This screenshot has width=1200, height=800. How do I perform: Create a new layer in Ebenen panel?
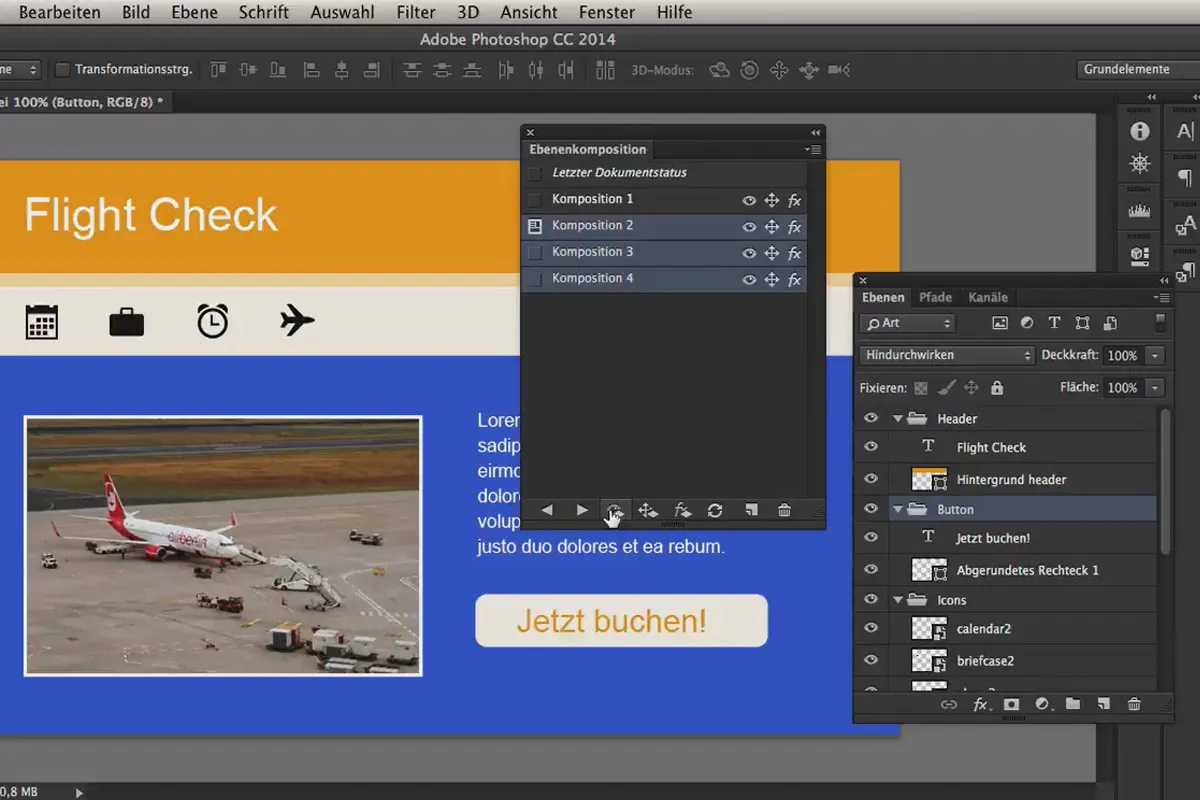click(1103, 704)
